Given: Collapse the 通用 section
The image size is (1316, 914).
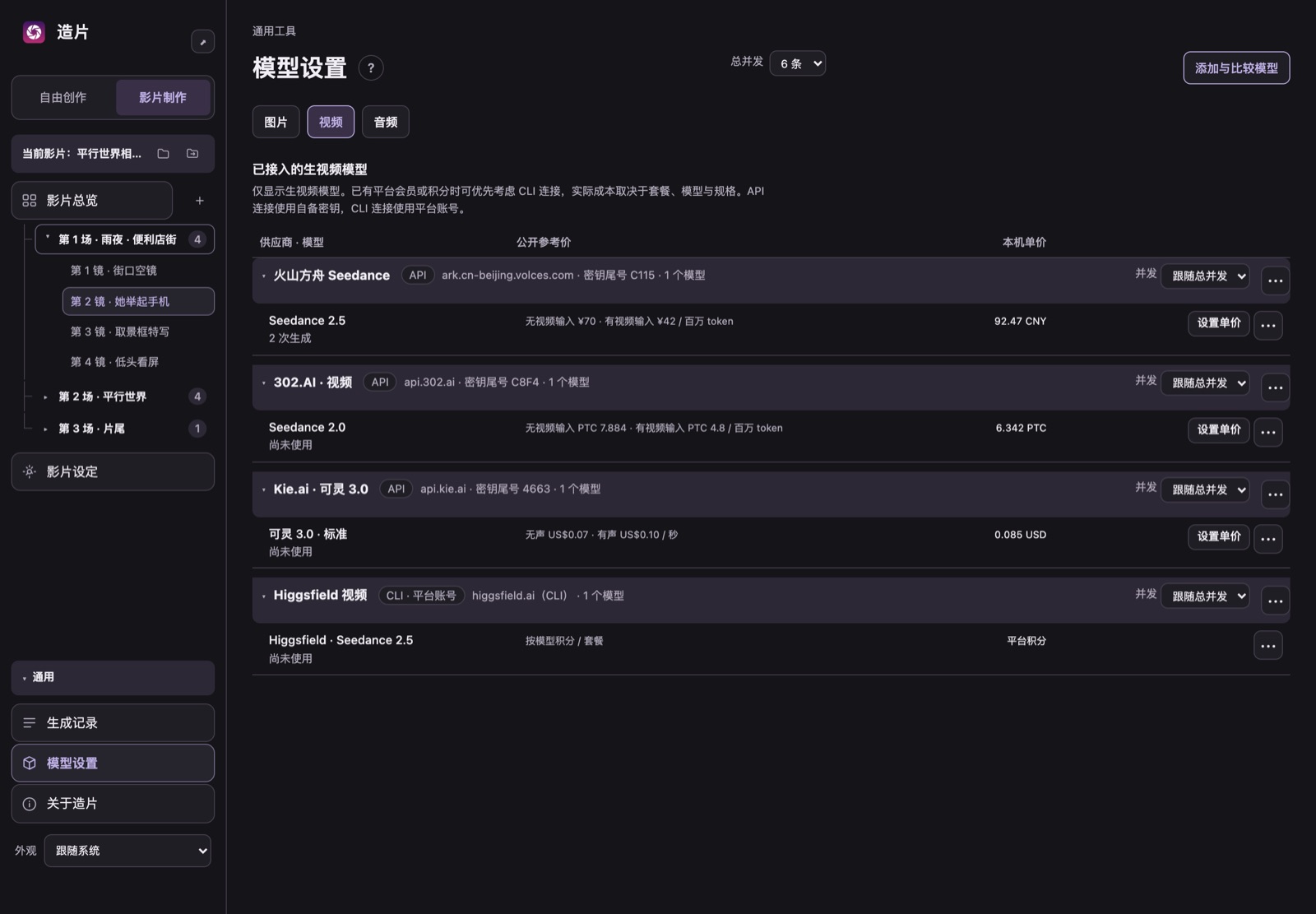Looking at the screenshot, I should pos(113,678).
